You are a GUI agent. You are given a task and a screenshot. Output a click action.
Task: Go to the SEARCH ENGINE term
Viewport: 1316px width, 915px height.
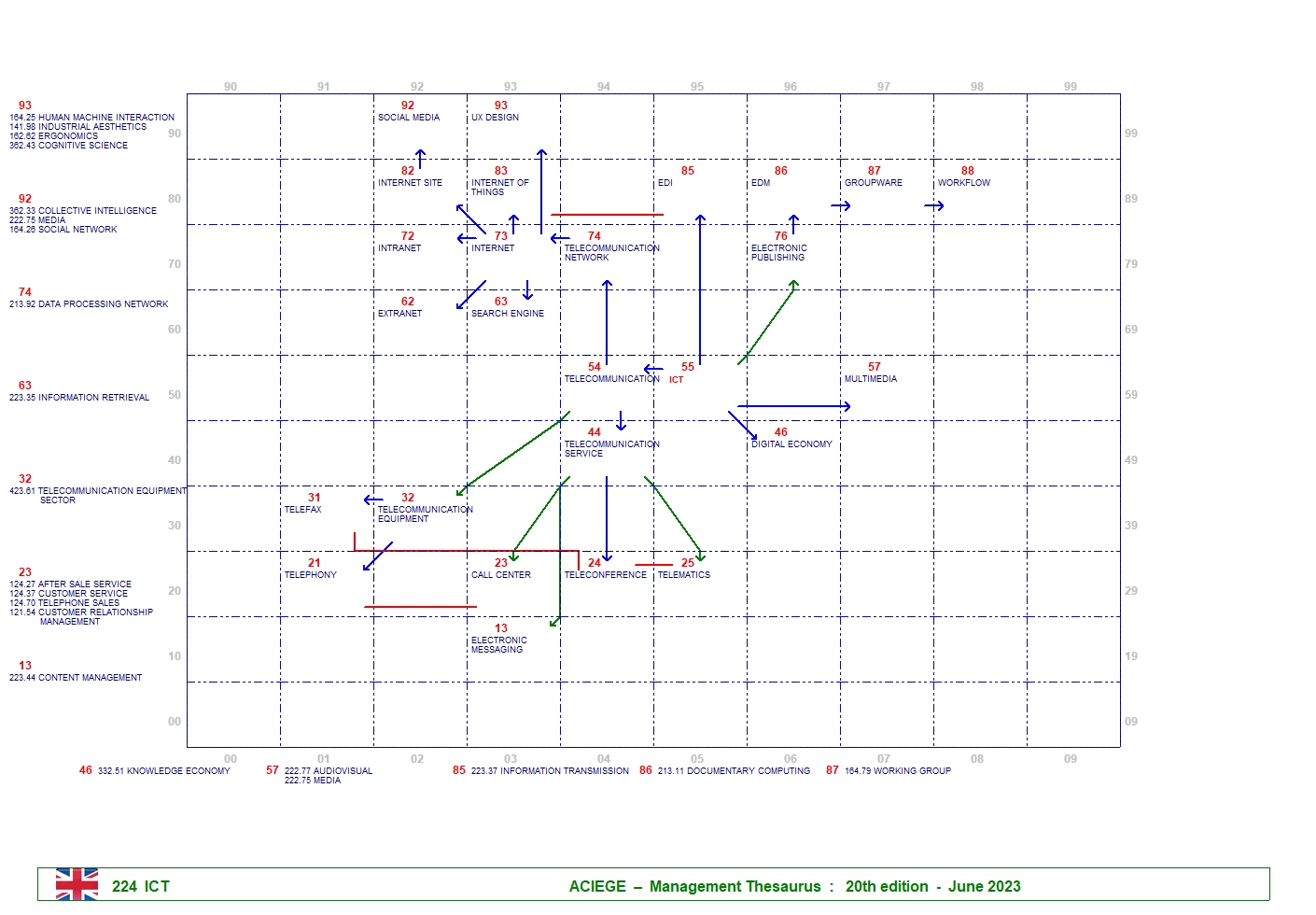point(507,314)
